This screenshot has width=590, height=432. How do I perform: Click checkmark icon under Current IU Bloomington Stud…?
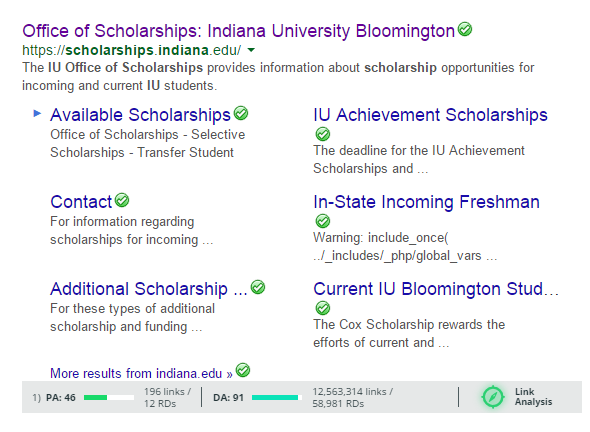(322, 308)
